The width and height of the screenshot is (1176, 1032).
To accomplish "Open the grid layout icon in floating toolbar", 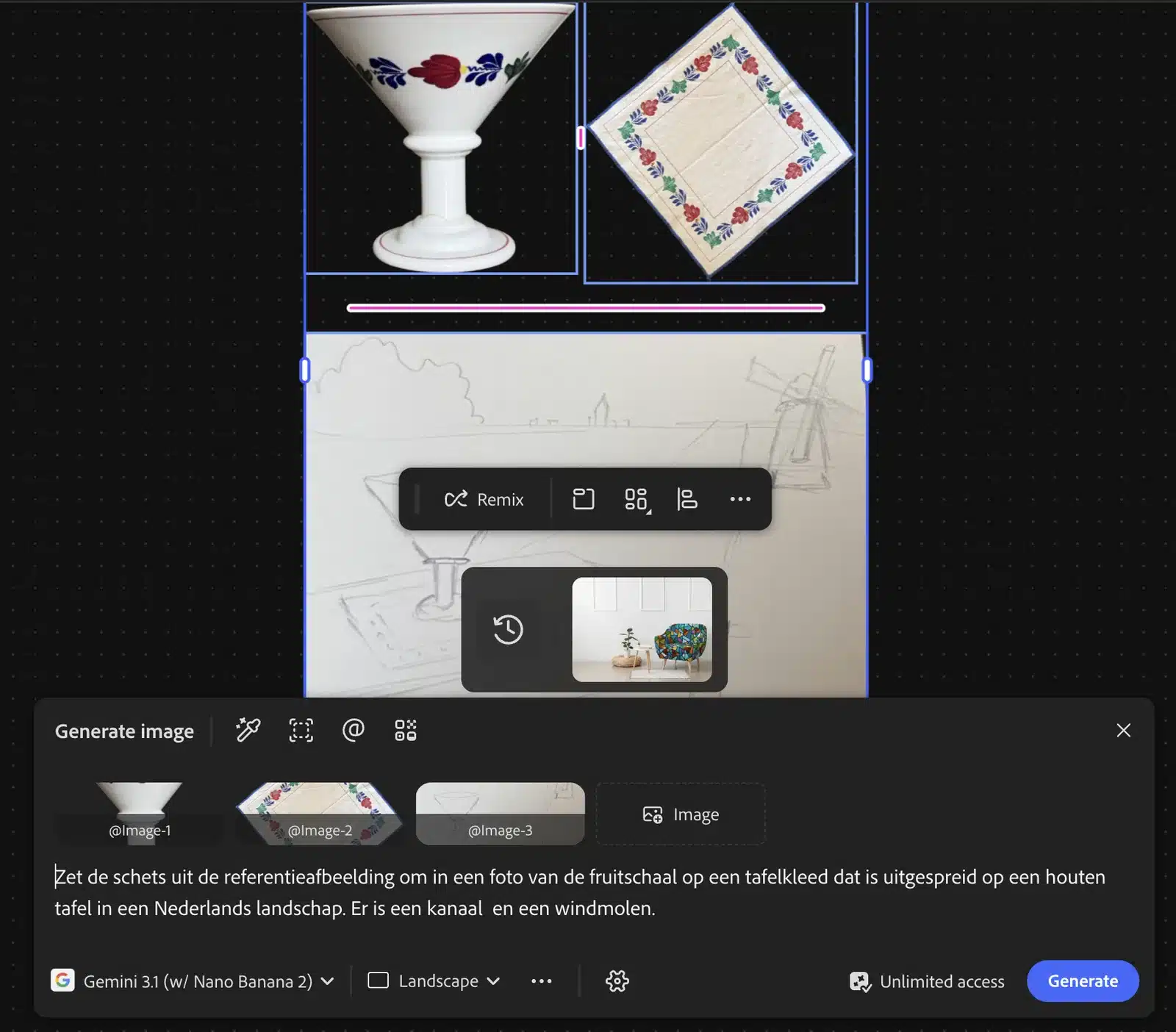I will click(x=636, y=500).
